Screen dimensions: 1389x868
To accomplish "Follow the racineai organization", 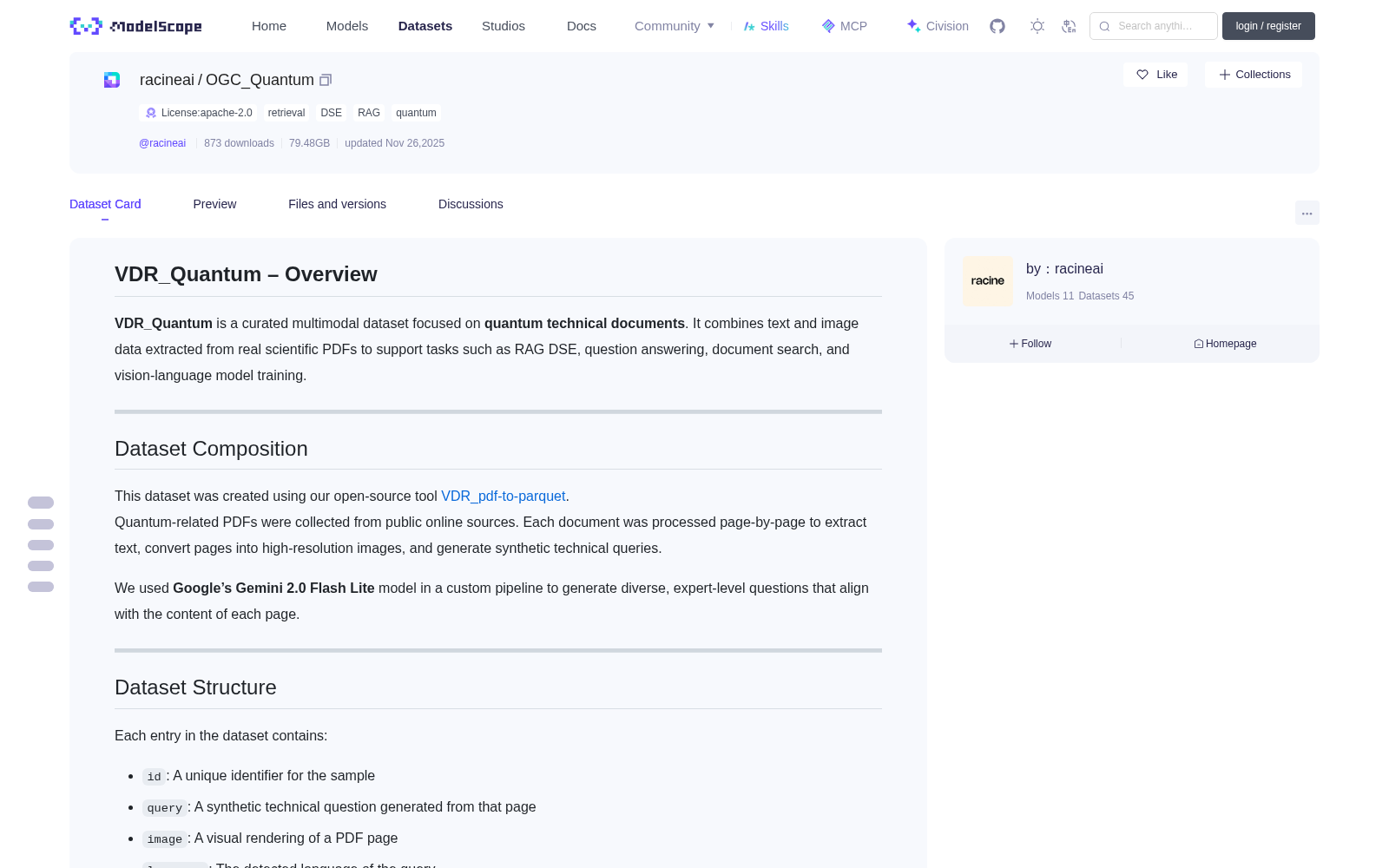I will (1030, 344).
